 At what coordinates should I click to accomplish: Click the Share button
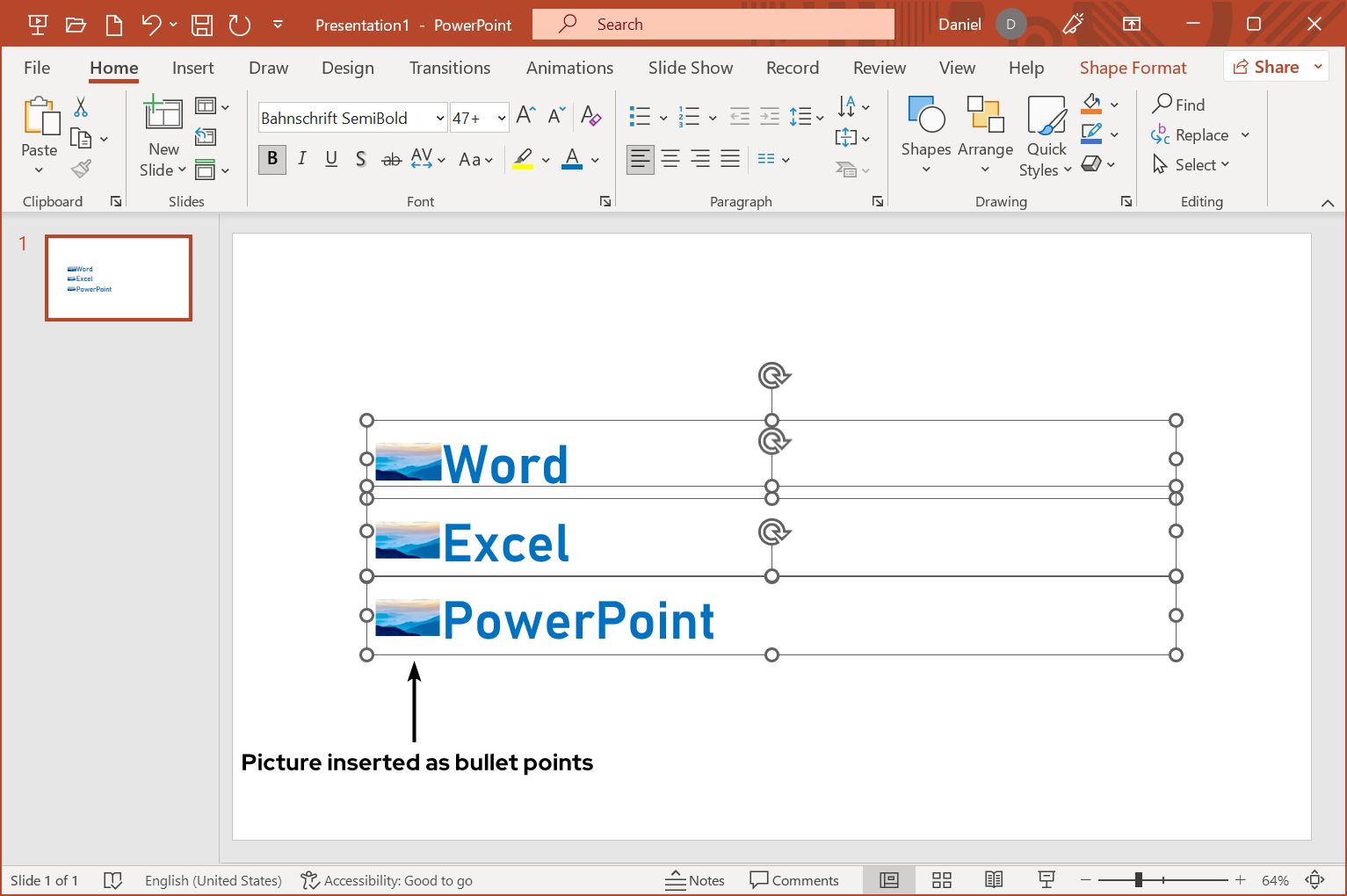click(1266, 67)
